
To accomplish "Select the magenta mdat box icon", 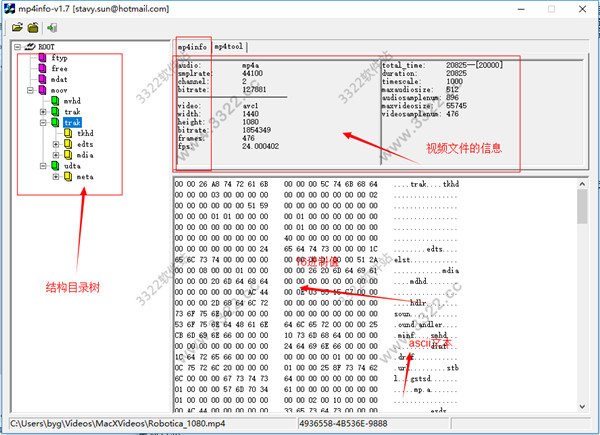I will 42,79.
